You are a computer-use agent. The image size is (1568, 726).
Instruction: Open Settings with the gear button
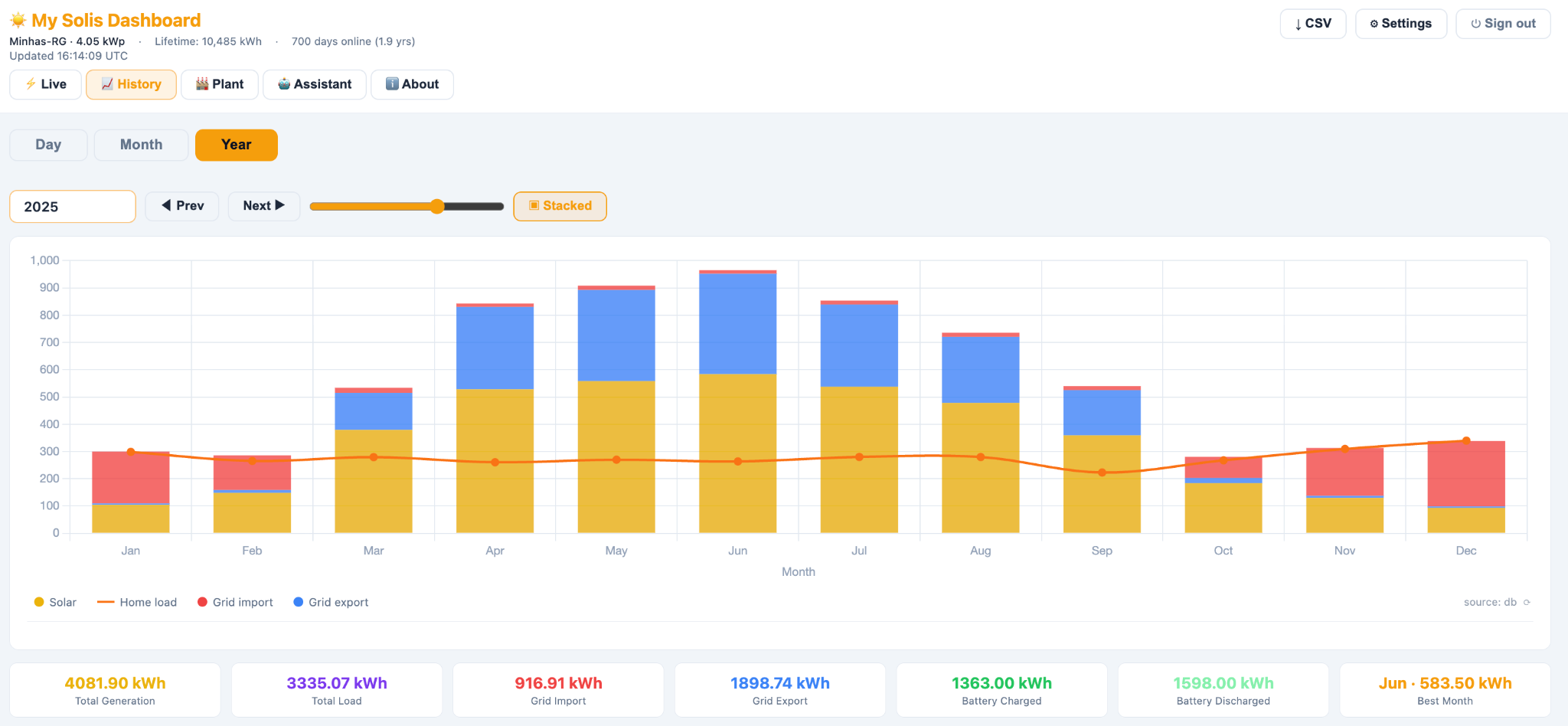tap(1401, 24)
